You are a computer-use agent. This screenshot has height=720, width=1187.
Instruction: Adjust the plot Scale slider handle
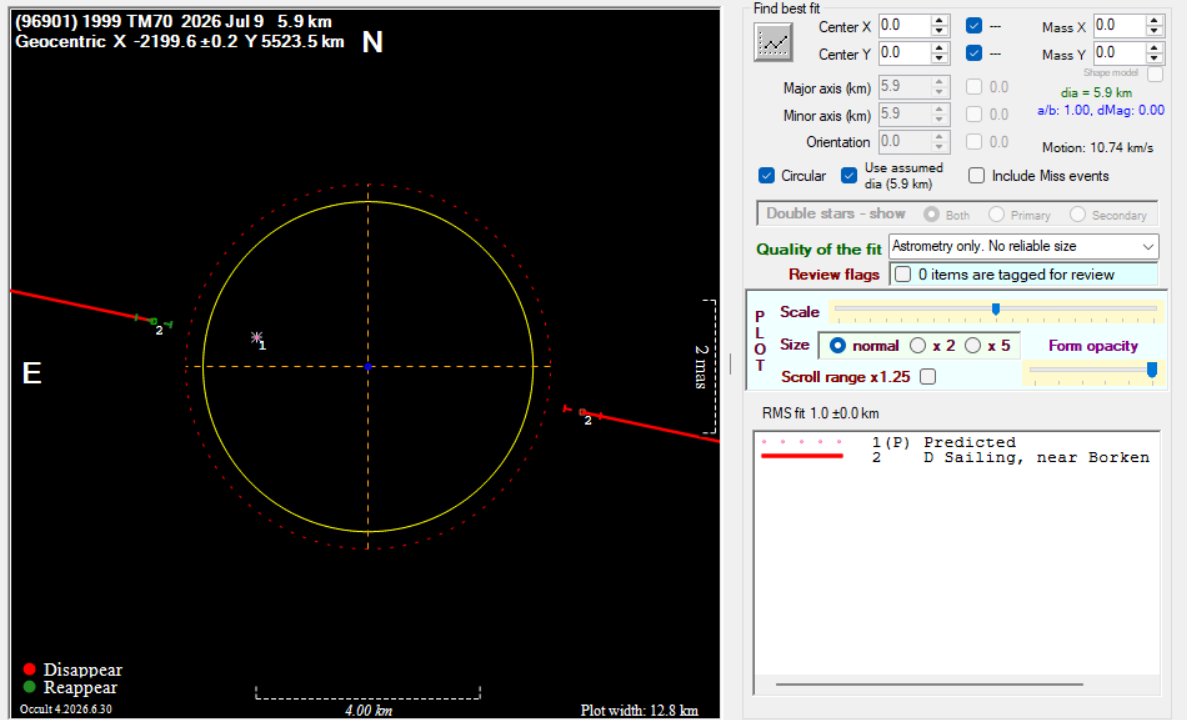[x=996, y=309]
